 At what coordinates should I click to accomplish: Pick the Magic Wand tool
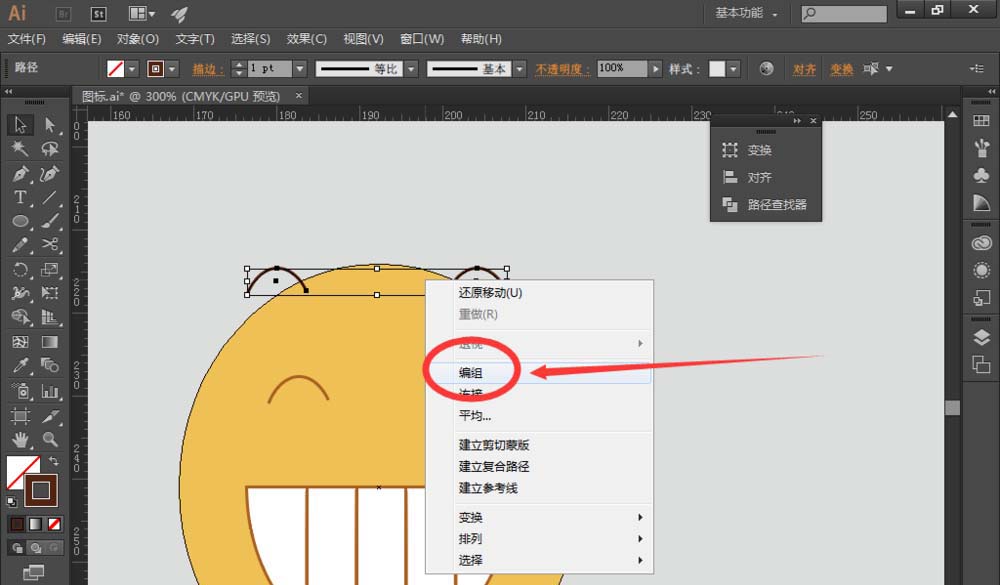(20, 149)
